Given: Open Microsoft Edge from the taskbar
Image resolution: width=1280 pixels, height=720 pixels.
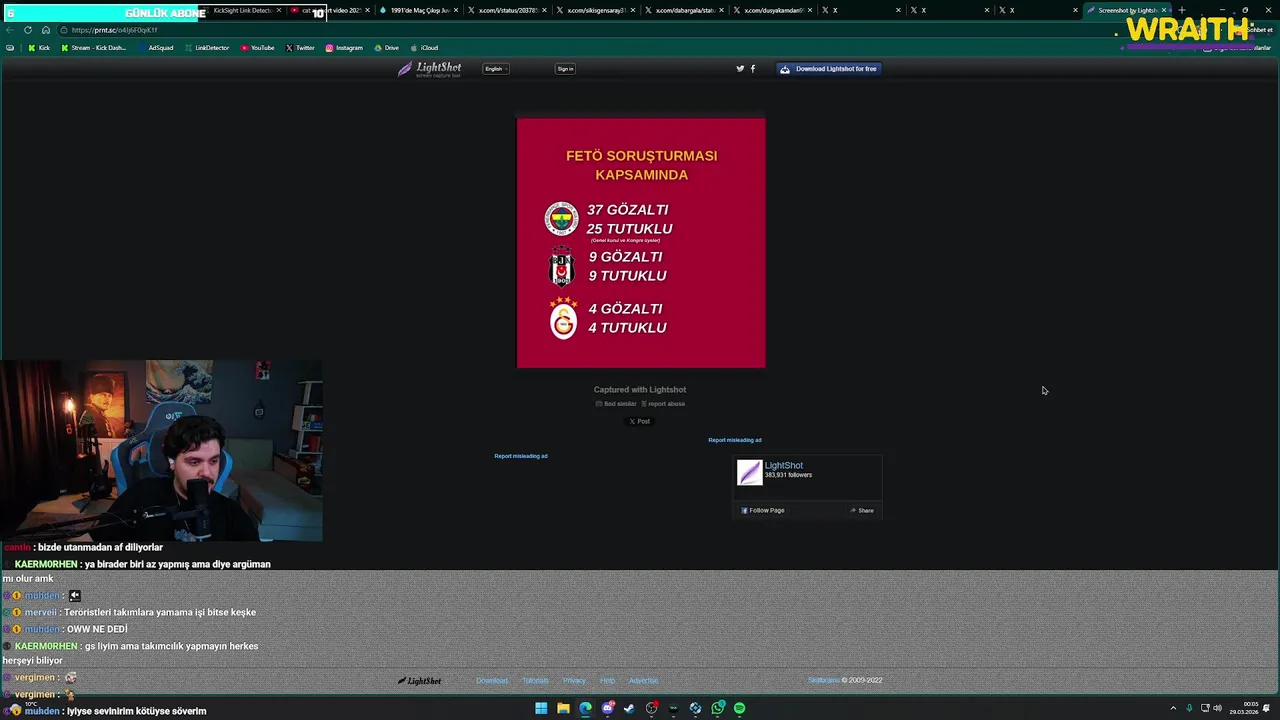Looking at the screenshot, I should (x=585, y=708).
